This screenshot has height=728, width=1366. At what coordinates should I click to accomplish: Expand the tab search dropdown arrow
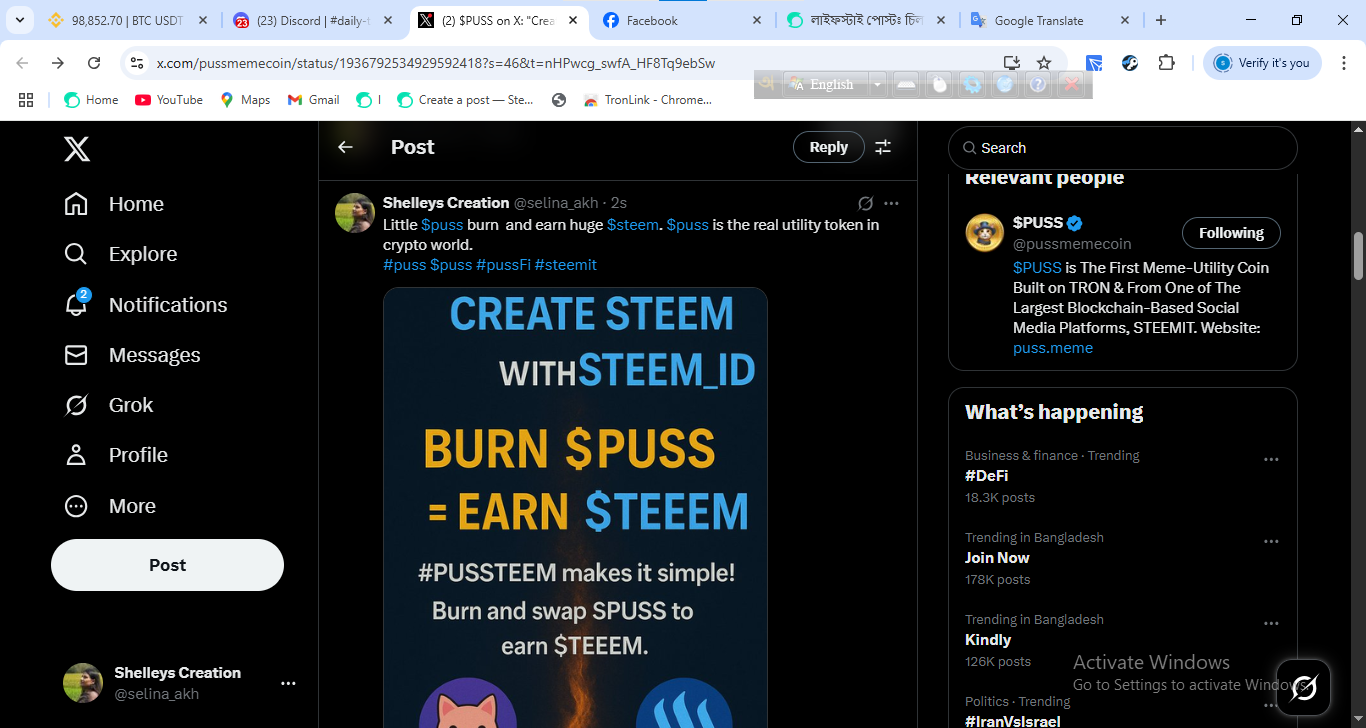tap(19, 20)
